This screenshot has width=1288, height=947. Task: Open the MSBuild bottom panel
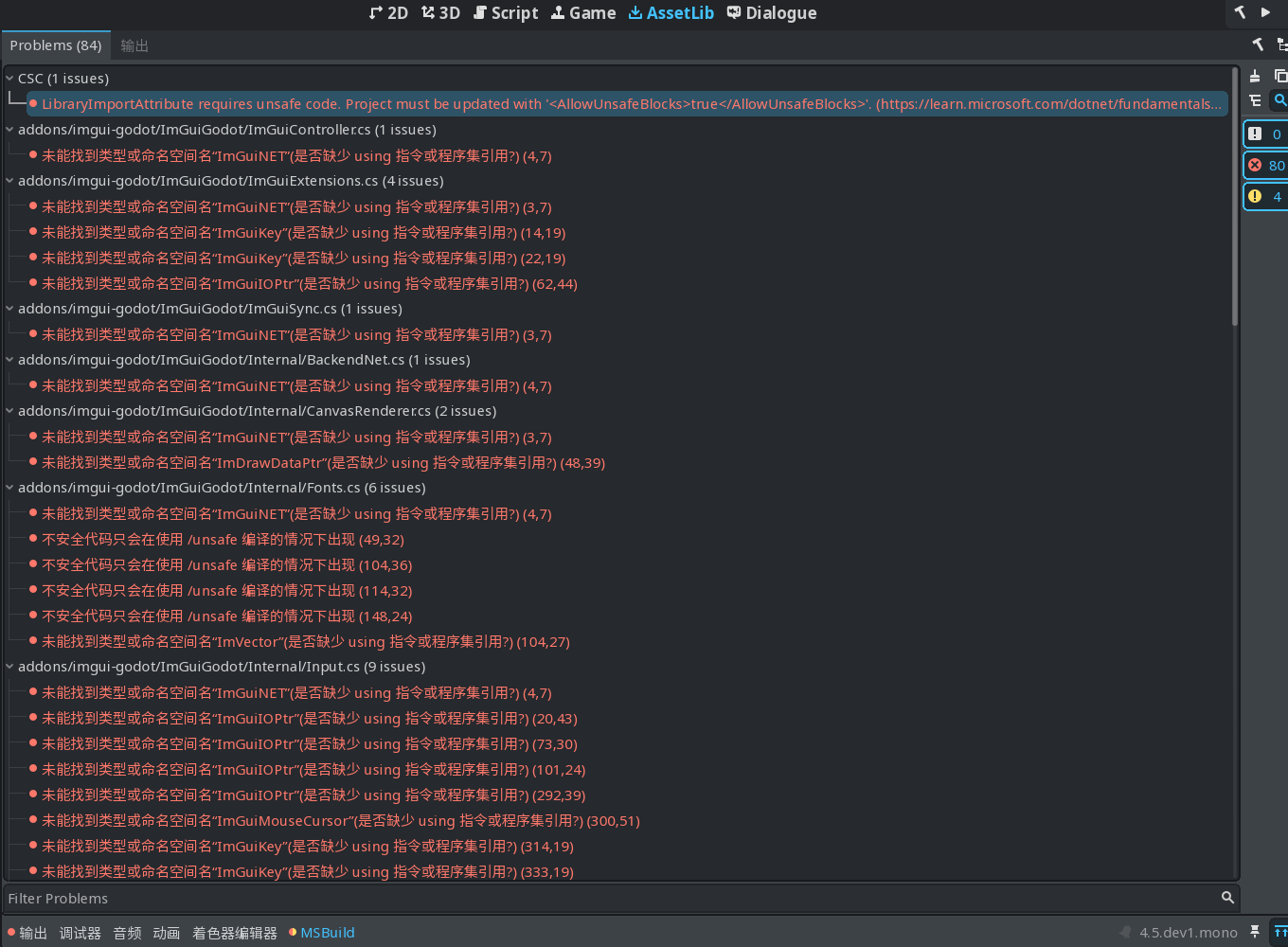tap(322, 933)
